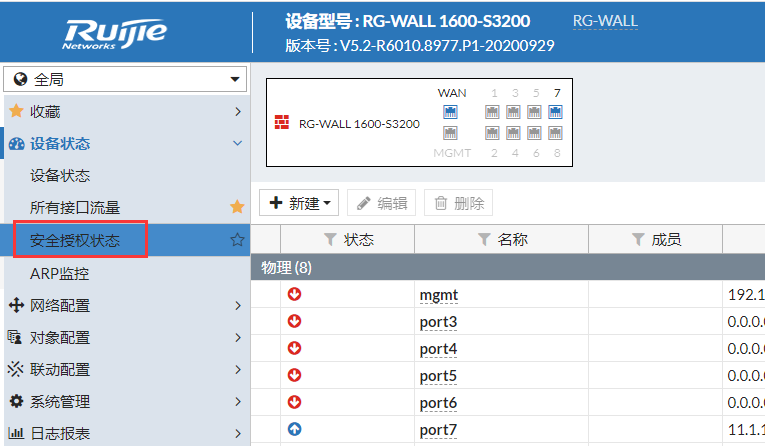Click port 8 icon on device panel

[555, 133]
